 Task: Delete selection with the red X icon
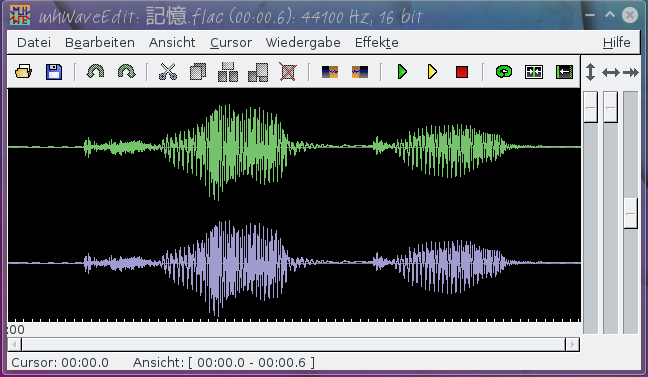pos(288,72)
